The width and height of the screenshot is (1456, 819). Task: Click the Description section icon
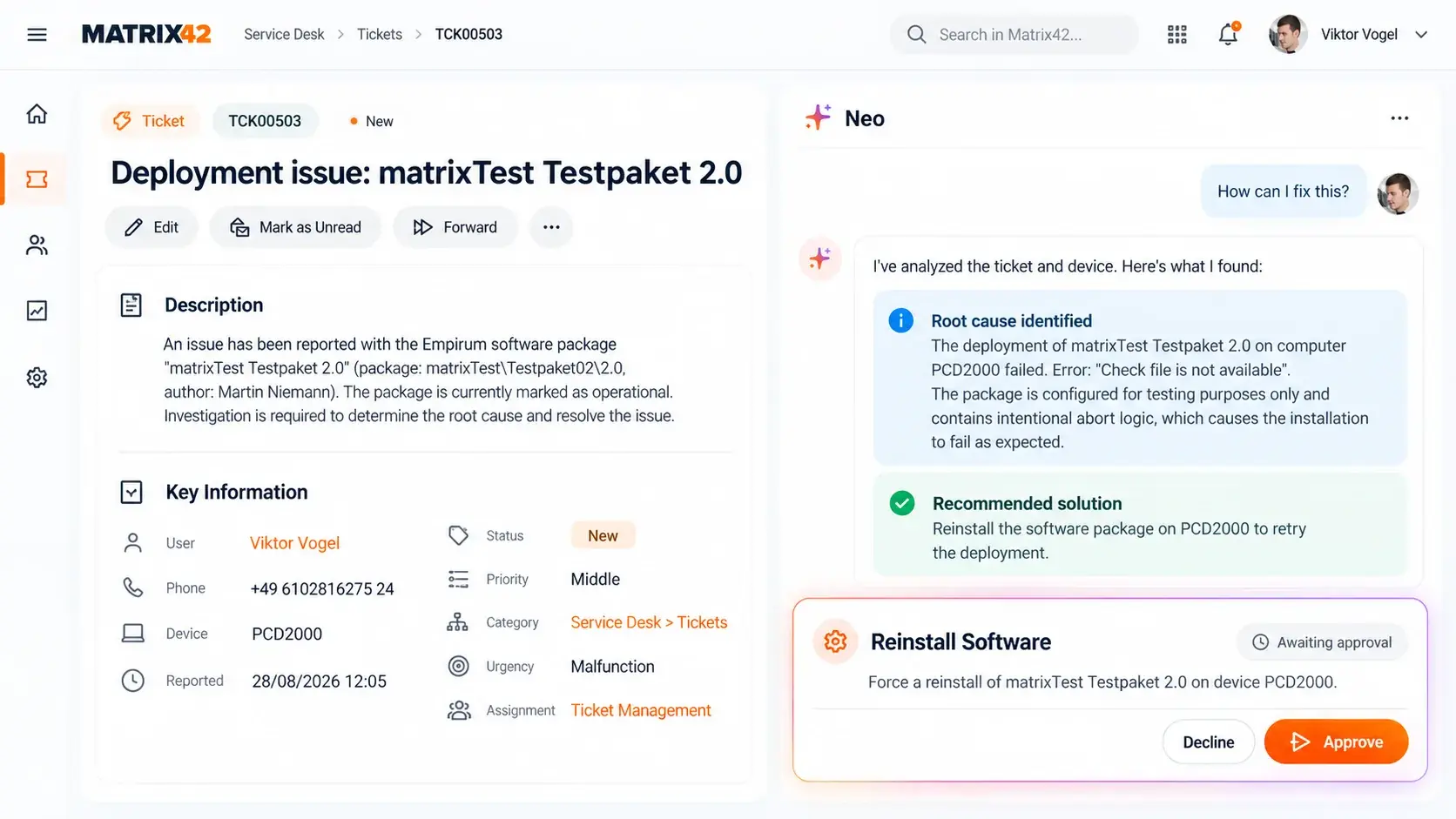pos(131,305)
